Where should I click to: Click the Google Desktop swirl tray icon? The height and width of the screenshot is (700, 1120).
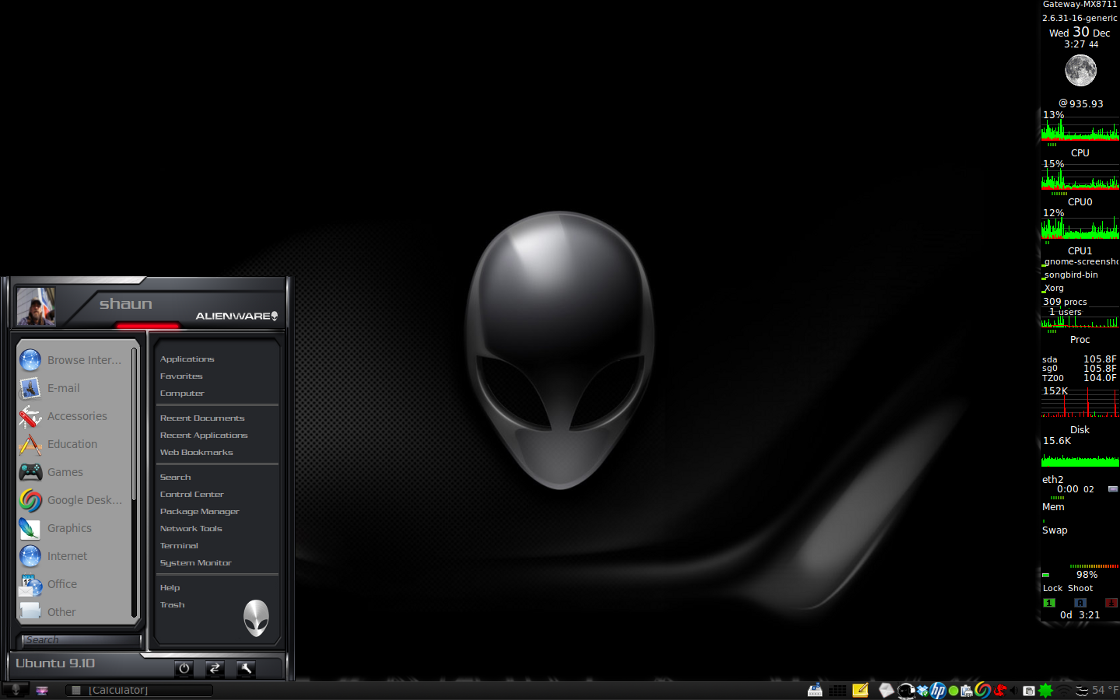983,690
